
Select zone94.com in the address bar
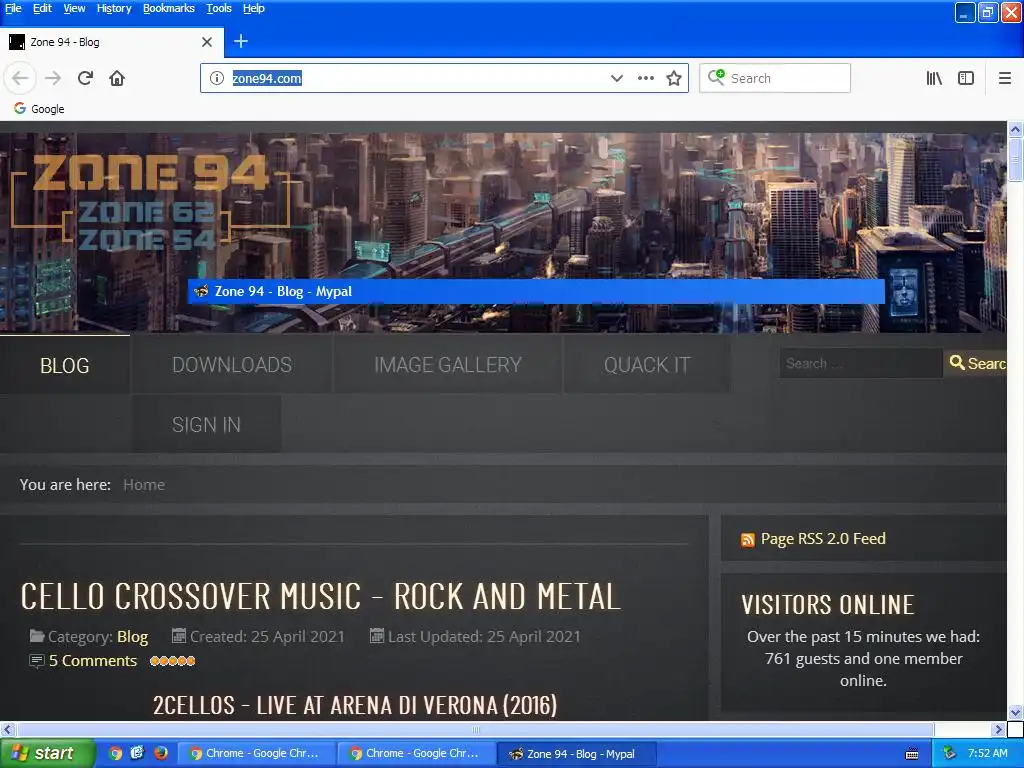coord(266,78)
